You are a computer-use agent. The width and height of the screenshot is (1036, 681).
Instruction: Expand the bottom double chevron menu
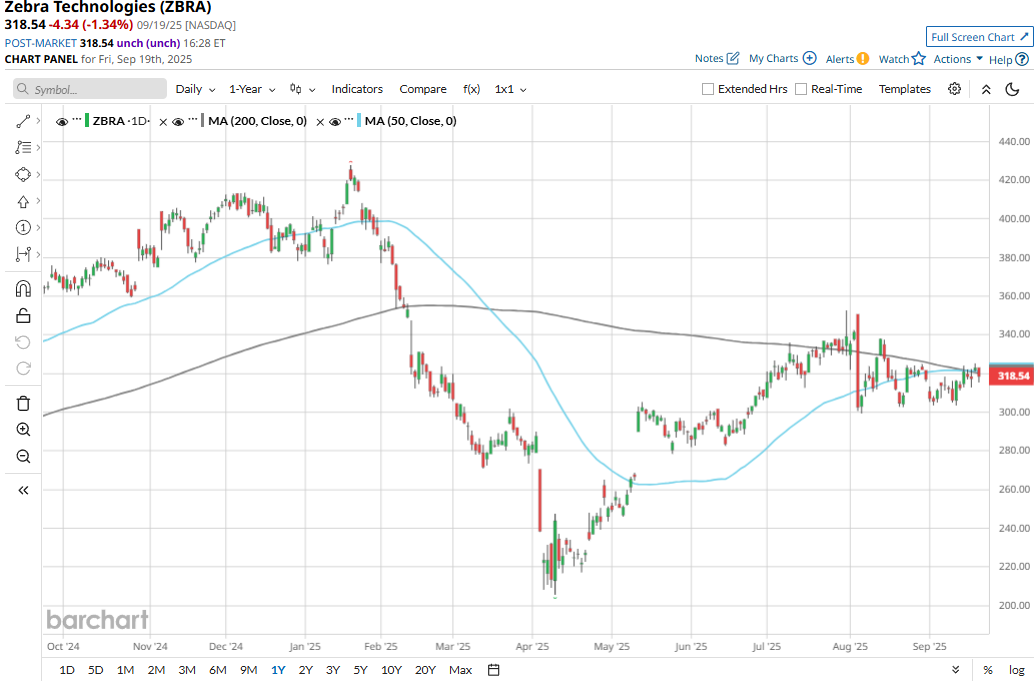pos(955,670)
